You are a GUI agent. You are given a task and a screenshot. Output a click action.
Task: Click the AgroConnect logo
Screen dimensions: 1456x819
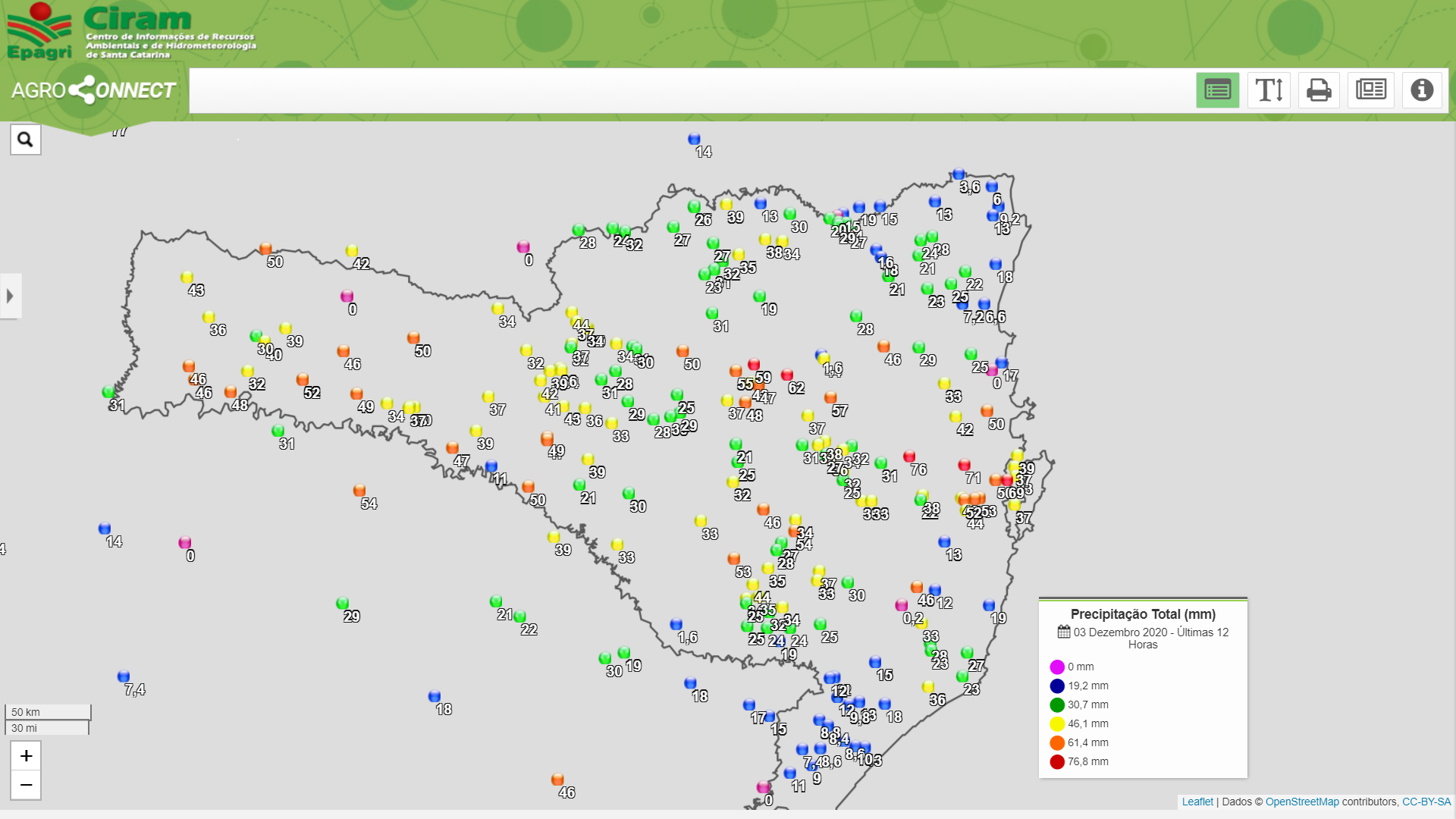[93, 90]
